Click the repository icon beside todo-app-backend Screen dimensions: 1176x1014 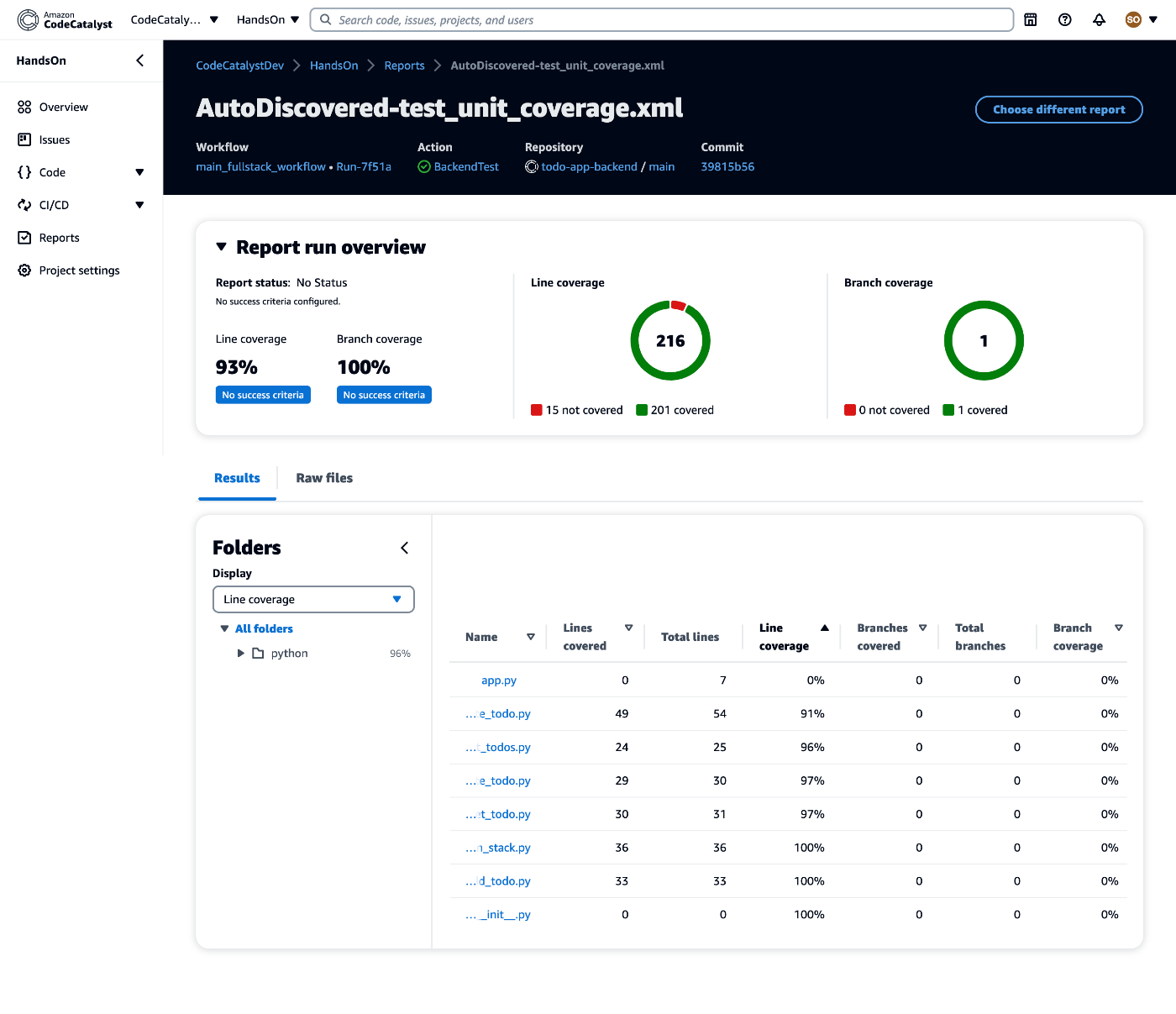click(x=532, y=167)
